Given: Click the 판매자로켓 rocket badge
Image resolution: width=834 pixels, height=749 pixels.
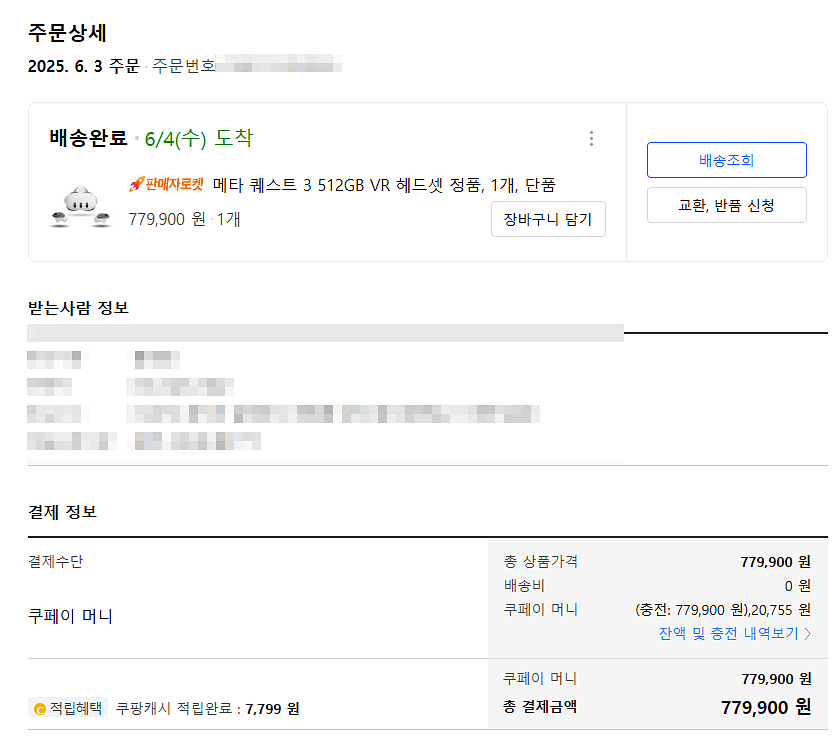Looking at the screenshot, I should (x=166, y=185).
